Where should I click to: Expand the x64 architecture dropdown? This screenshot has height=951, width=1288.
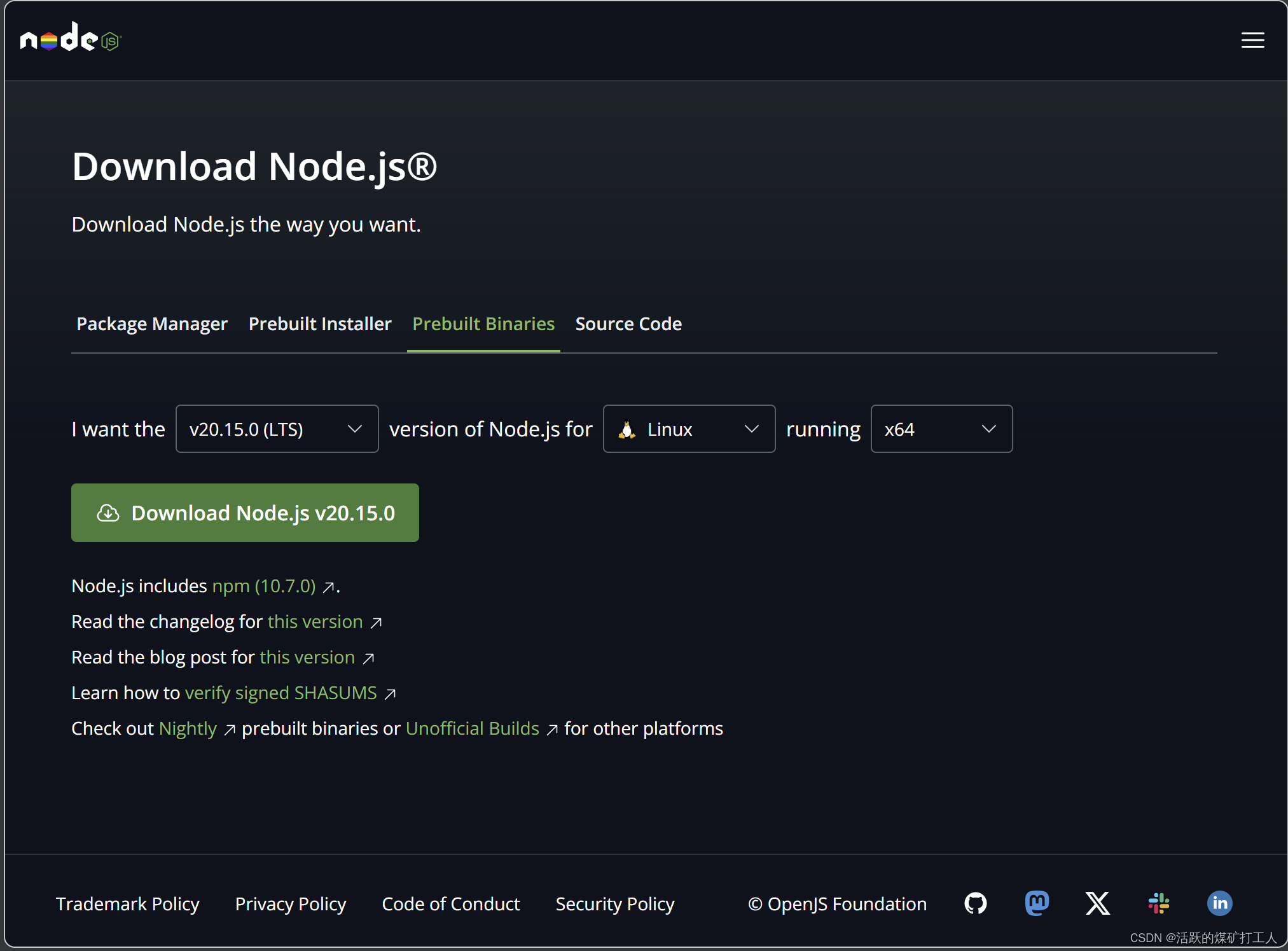point(941,429)
